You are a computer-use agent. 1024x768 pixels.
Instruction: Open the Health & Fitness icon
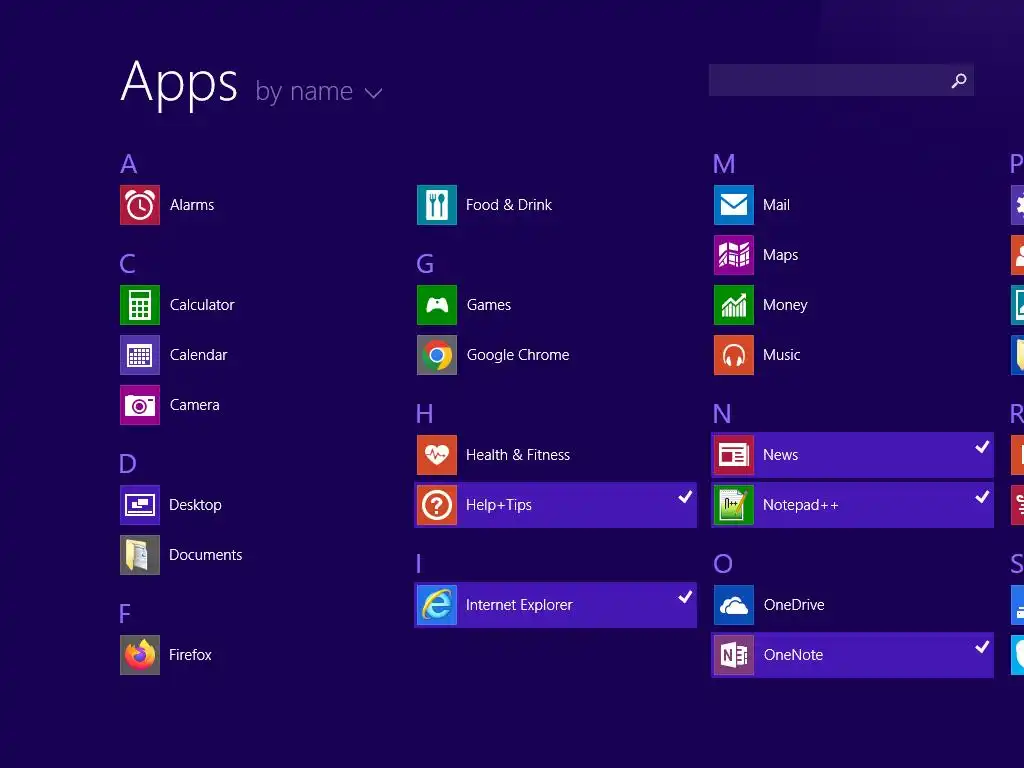437,455
